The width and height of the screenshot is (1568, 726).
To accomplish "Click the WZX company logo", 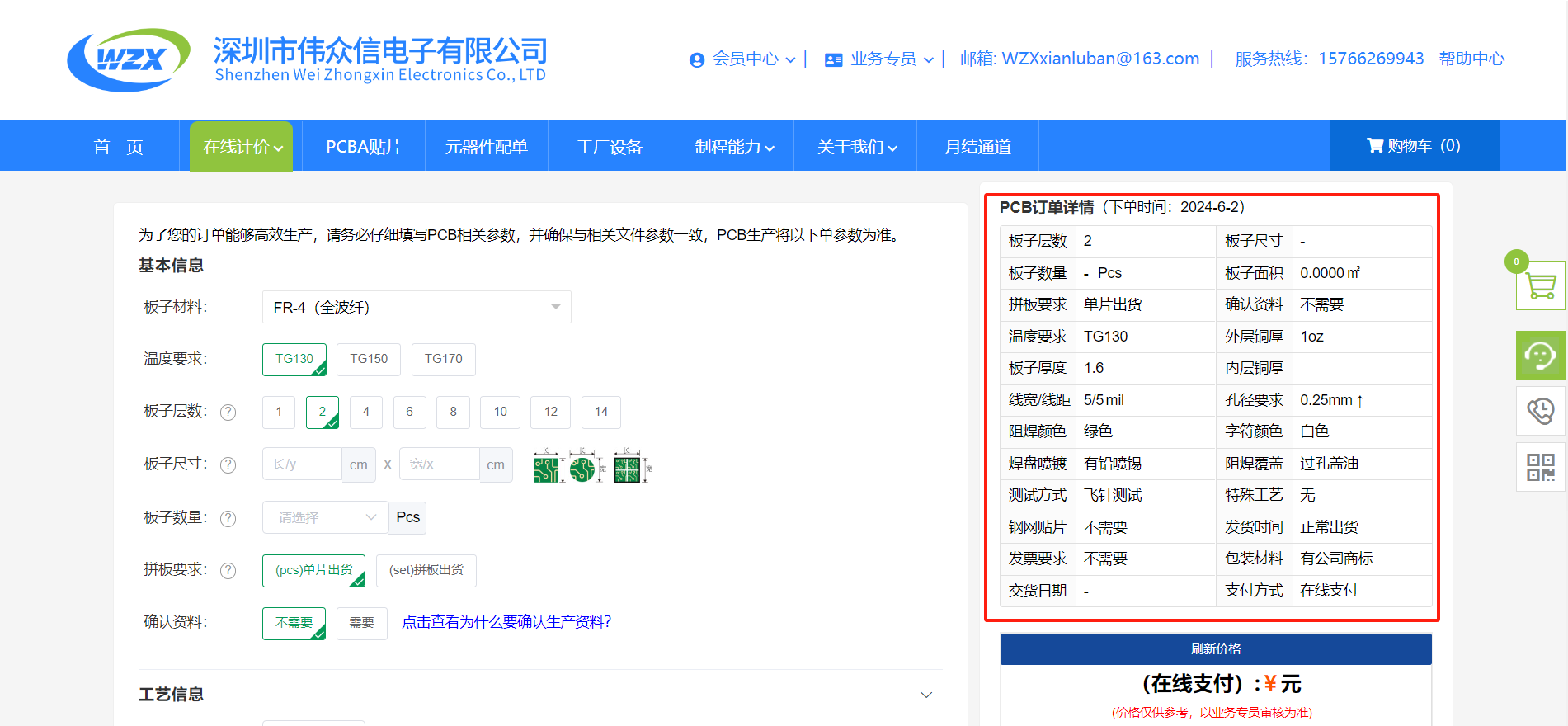I will tap(129, 59).
